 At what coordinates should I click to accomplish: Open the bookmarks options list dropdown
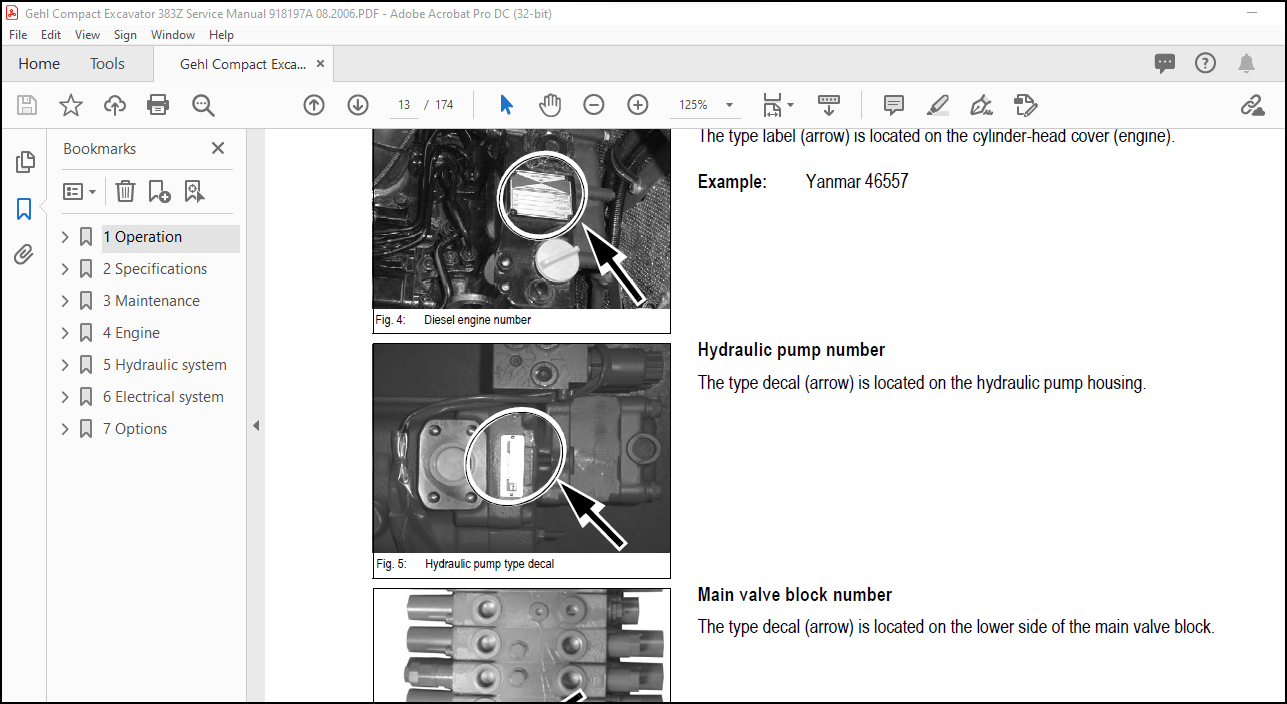(80, 191)
